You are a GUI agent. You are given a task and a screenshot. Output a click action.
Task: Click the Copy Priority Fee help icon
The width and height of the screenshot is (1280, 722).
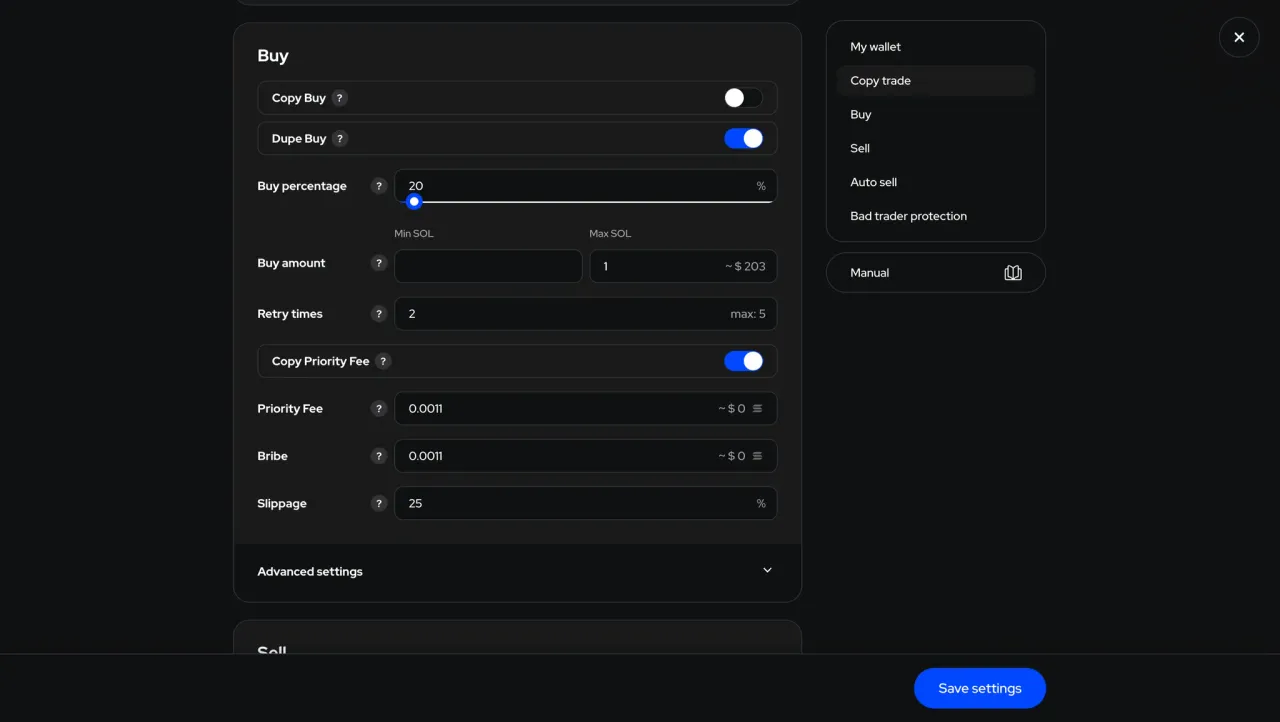383,361
